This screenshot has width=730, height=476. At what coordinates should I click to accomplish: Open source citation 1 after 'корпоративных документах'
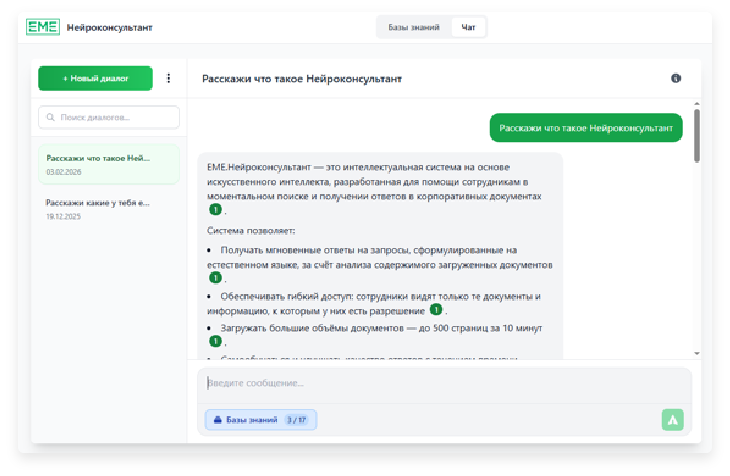pyautogui.click(x=215, y=210)
